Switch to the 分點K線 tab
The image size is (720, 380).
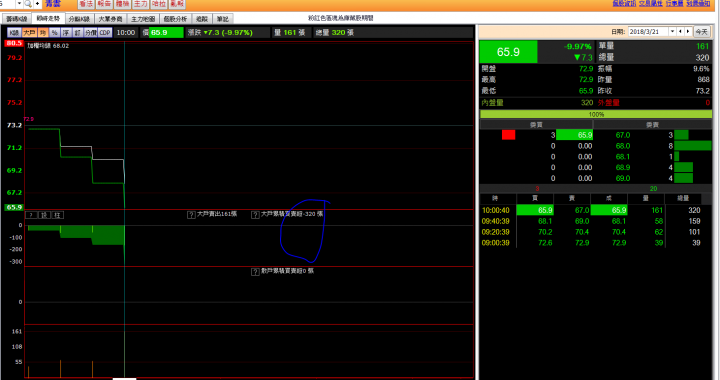pos(79,19)
